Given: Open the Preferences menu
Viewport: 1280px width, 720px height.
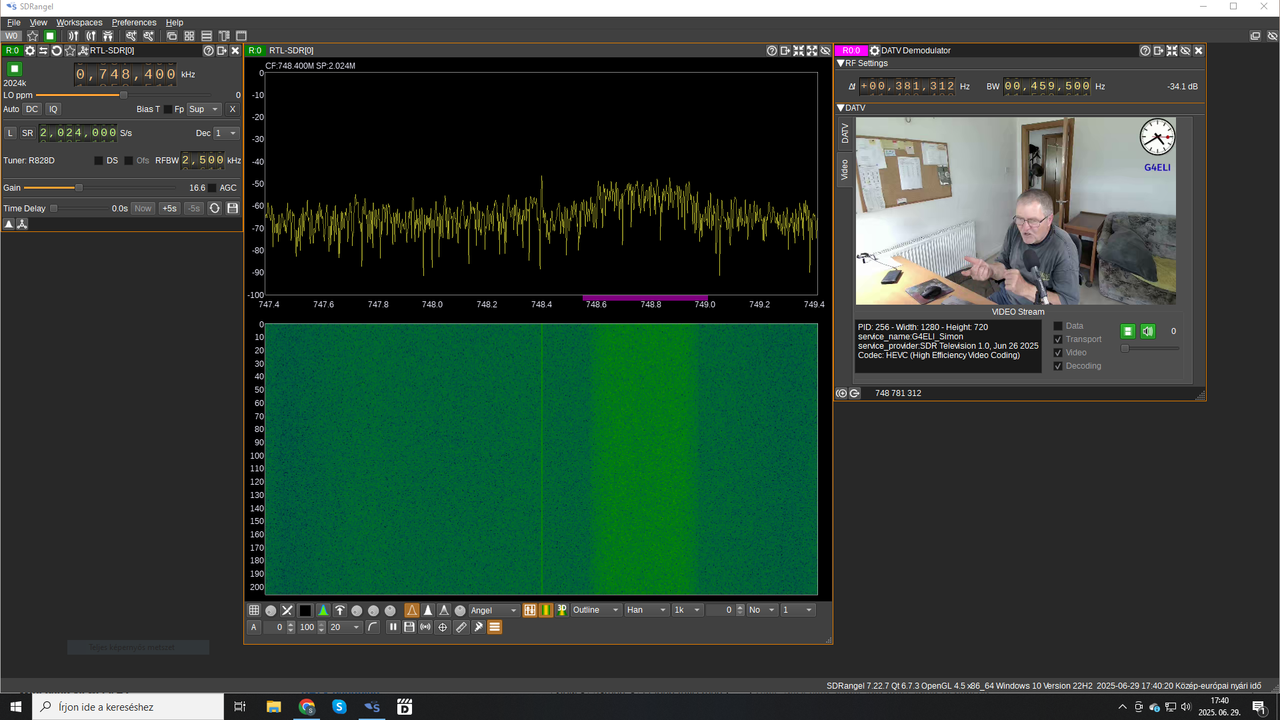Looking at the screenshot, I should [x=134, y=22].
